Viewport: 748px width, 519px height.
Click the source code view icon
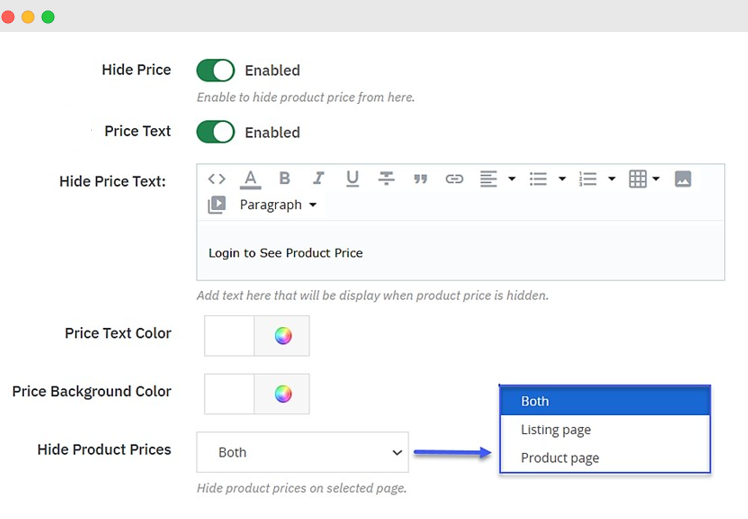pos(217,179)
